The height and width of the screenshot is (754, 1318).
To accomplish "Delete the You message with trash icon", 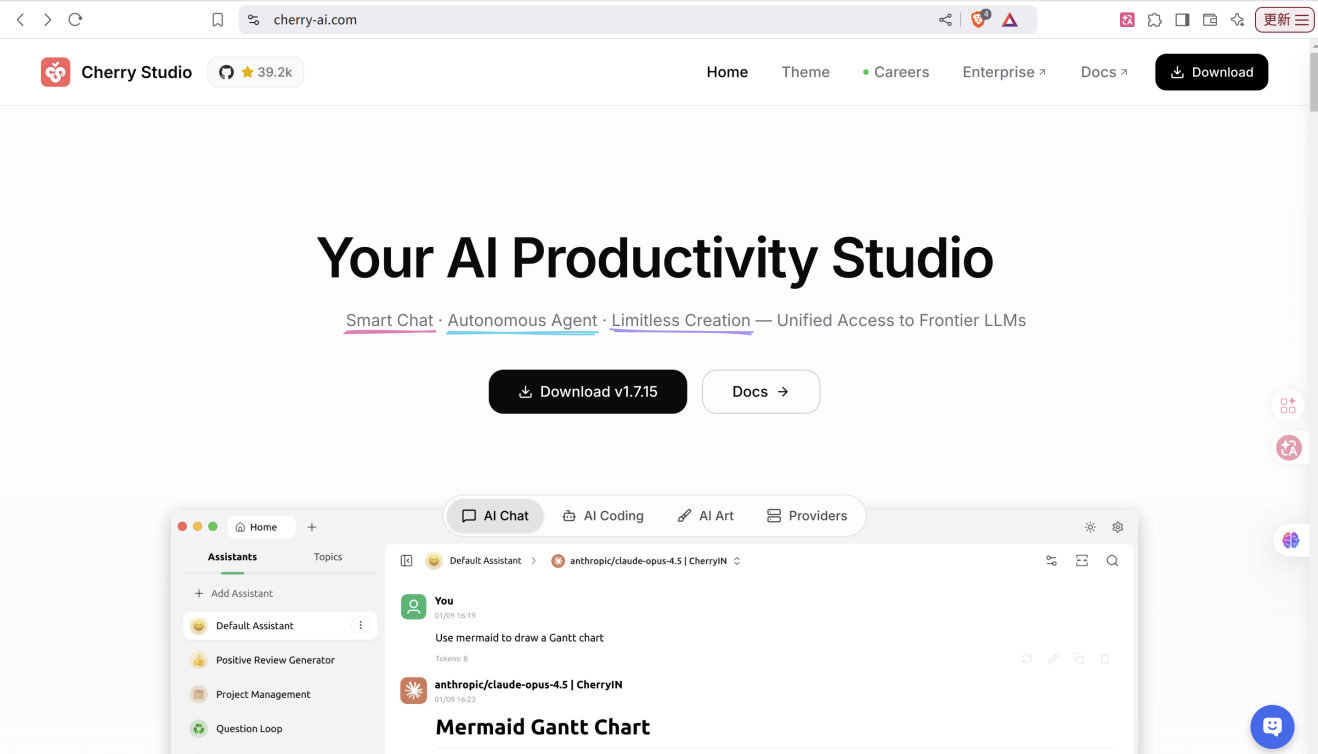I will pyautogui.click(x=1105, y=659).
